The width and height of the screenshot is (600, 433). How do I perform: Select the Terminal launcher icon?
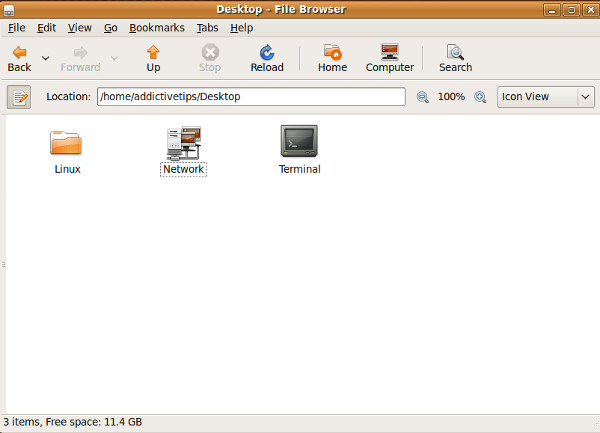(299, 141)
